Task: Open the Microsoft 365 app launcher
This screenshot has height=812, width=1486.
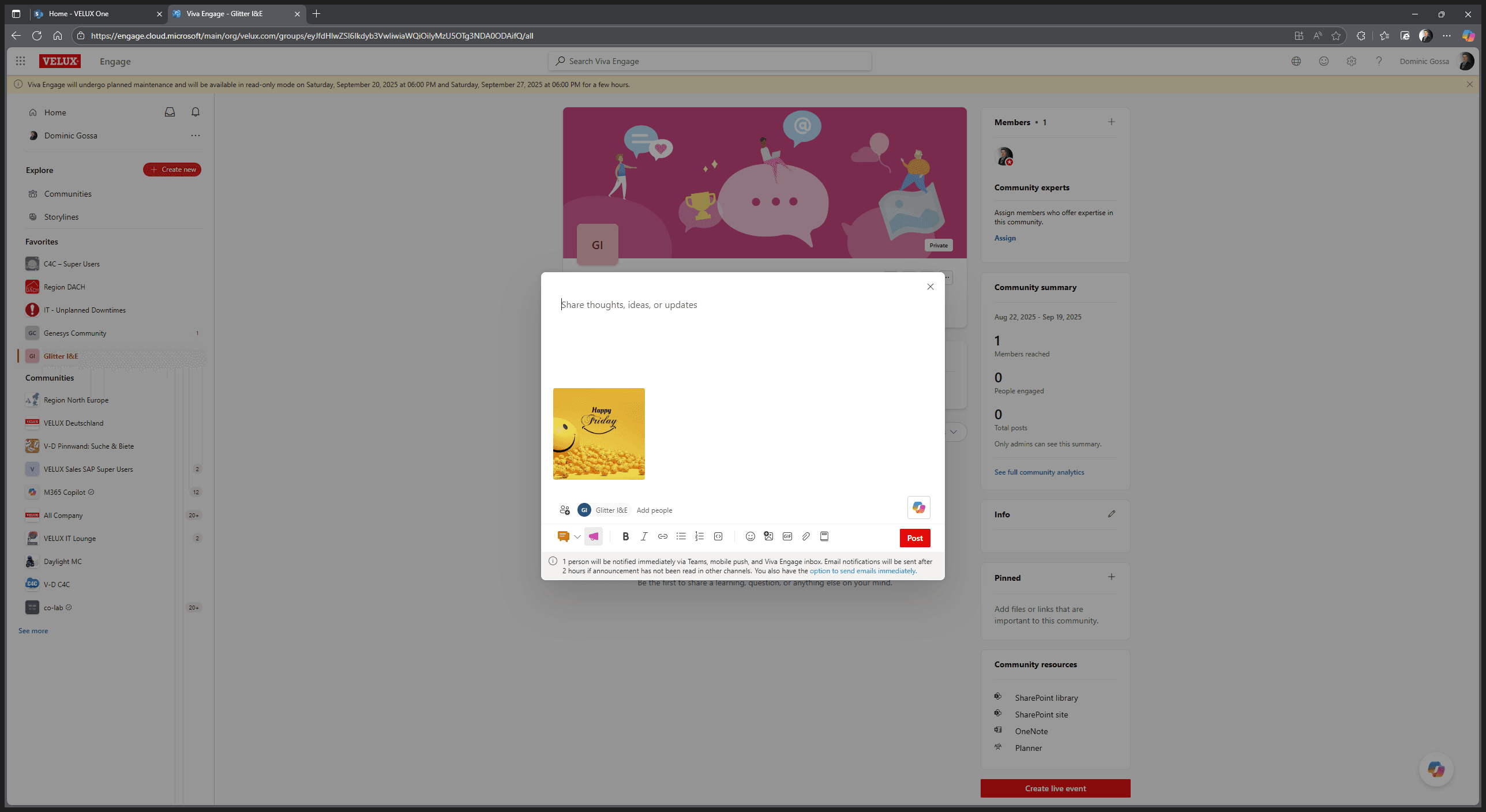Action: pos(21,61)
